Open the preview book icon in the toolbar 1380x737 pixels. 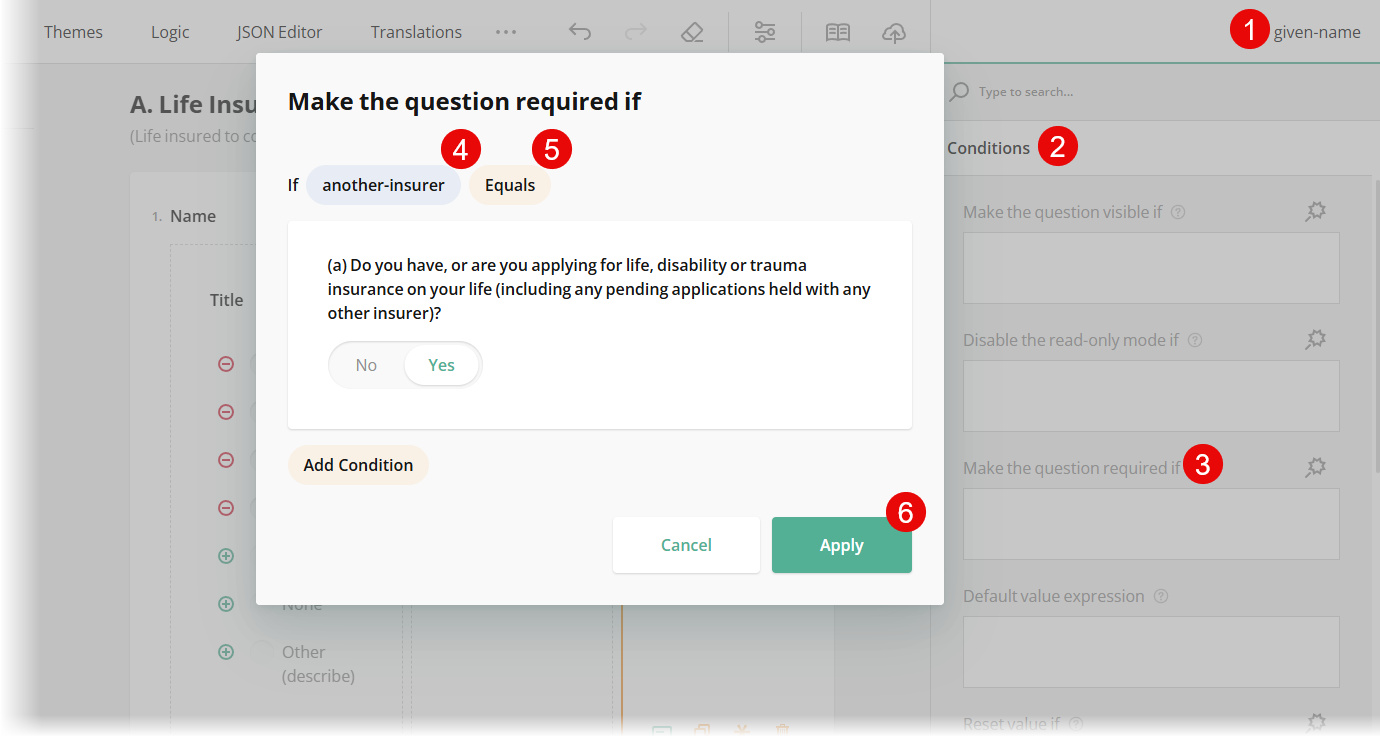[837, 32]
